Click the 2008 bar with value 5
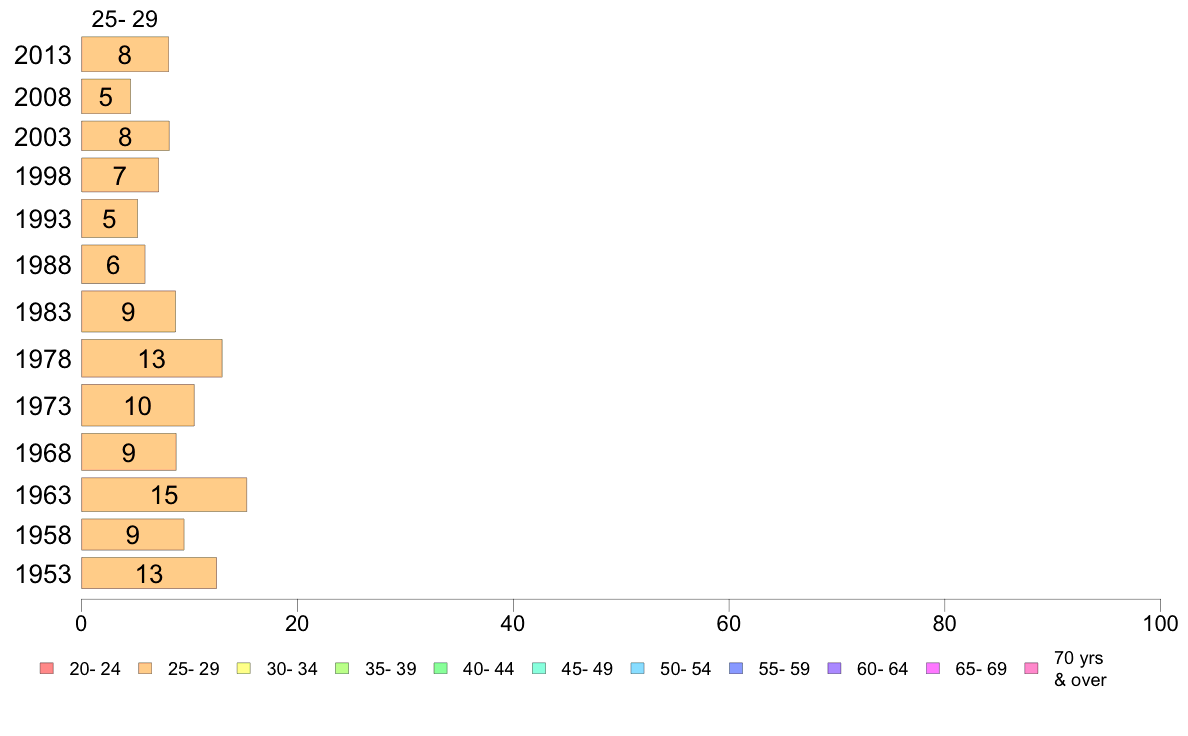Viewport: 1188px width, 736px height. click(x=106, y=96)
